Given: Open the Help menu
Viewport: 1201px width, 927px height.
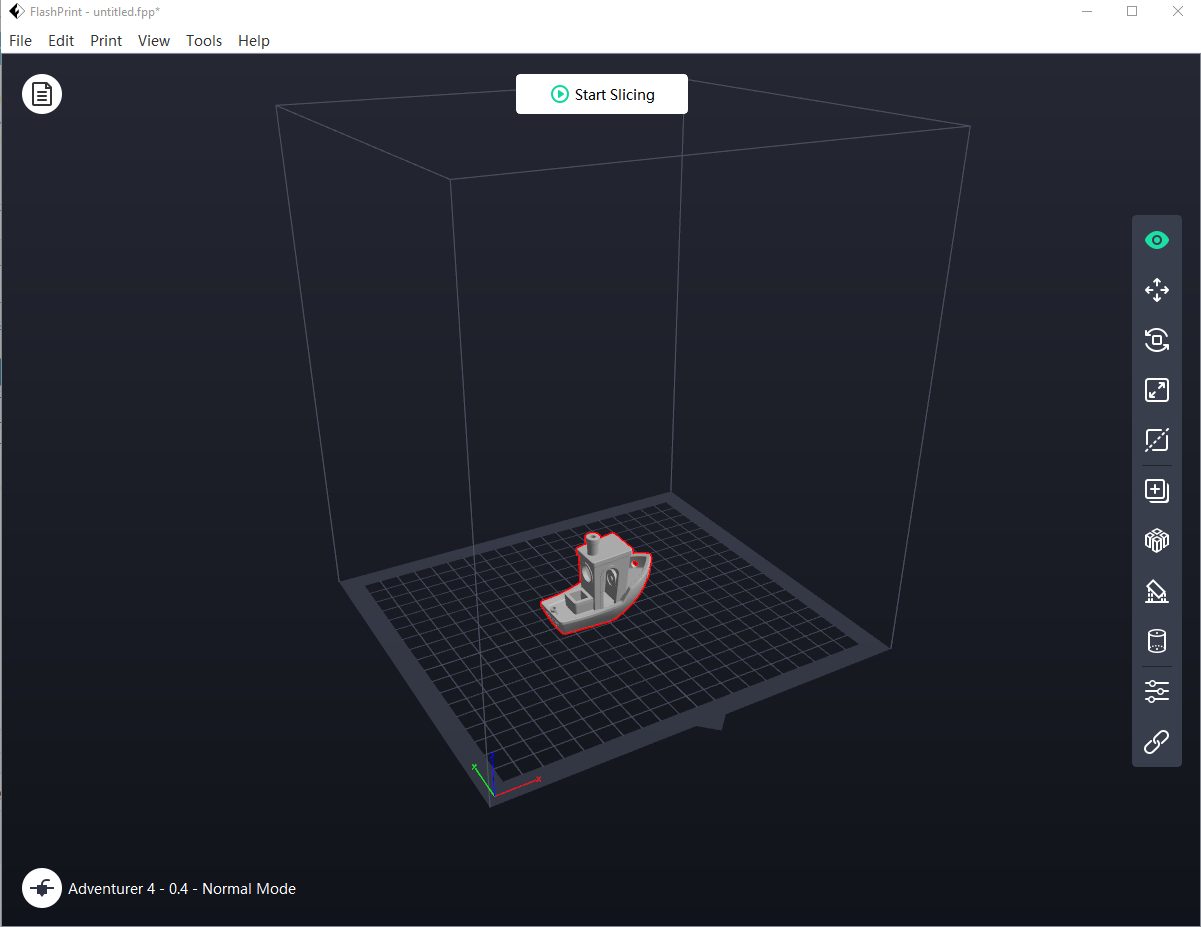Looking at the screenshot, I should coord(254,41).
